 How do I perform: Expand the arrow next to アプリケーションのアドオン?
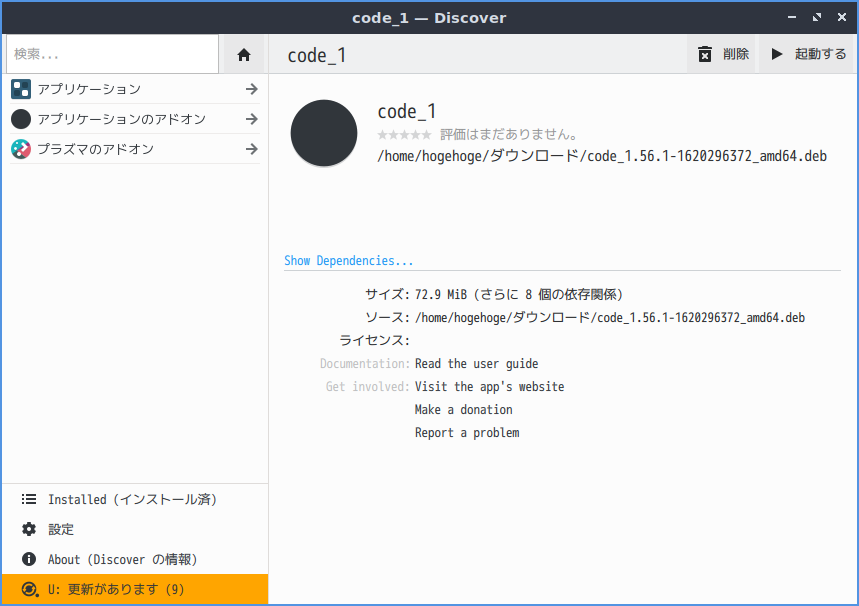coord(251,119)
